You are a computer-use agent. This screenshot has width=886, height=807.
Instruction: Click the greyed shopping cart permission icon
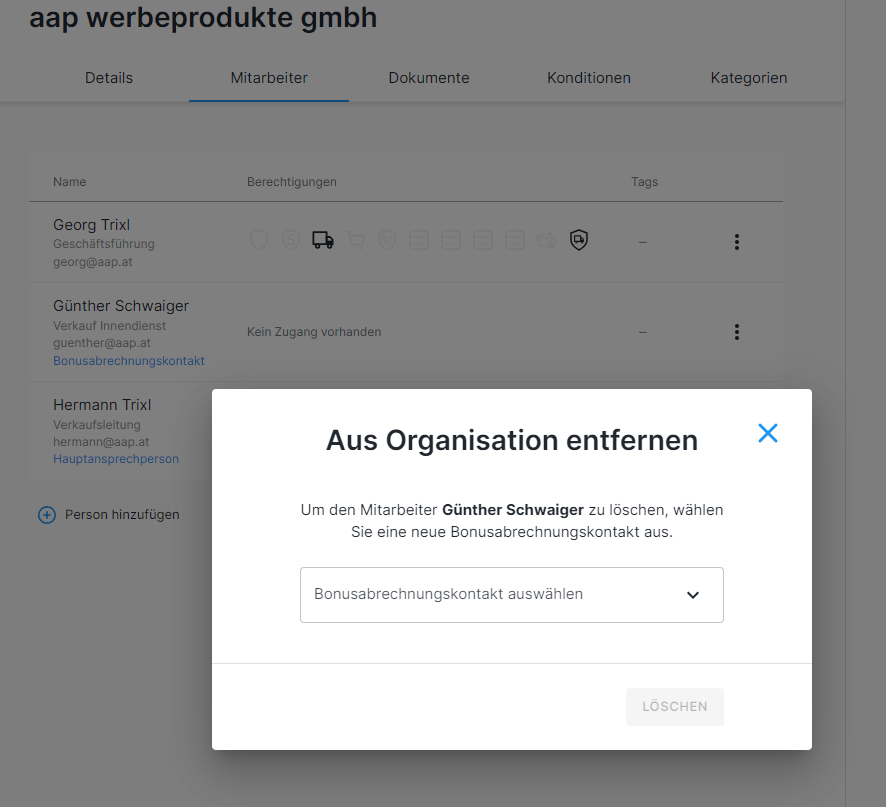tap(355, 240)
